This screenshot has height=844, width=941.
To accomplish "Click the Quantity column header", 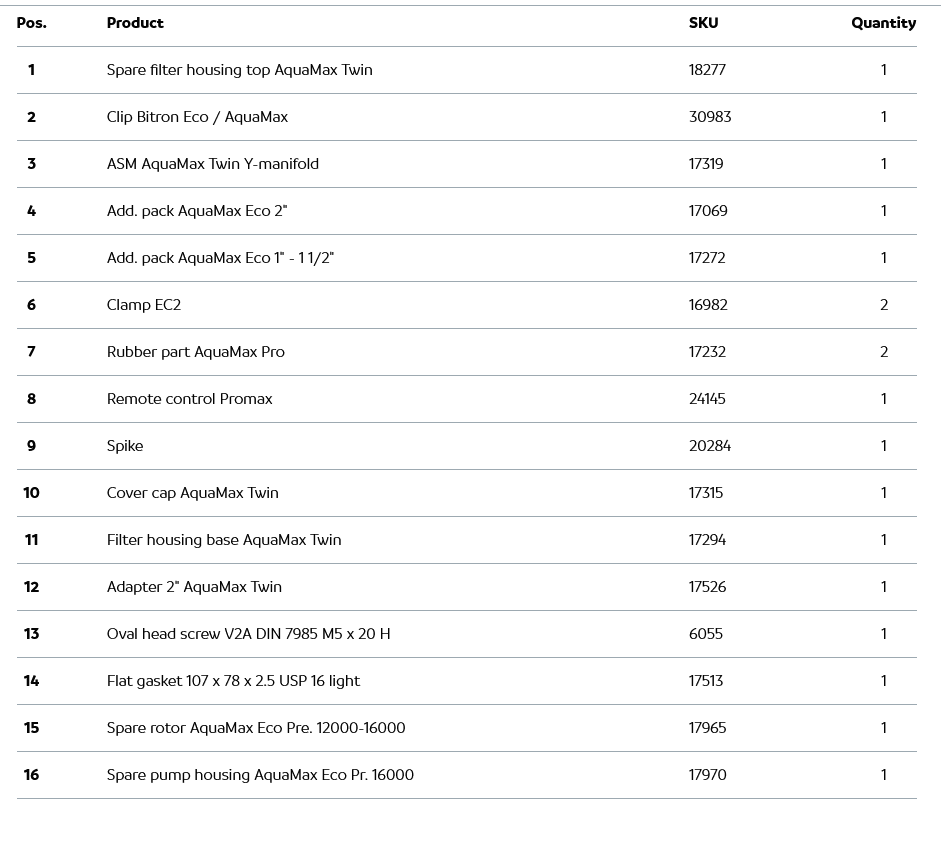I will pos(883,23).
